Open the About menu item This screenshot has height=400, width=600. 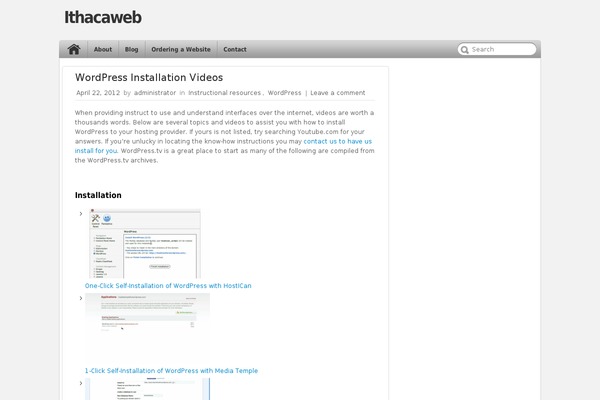[x=103, y=49]
